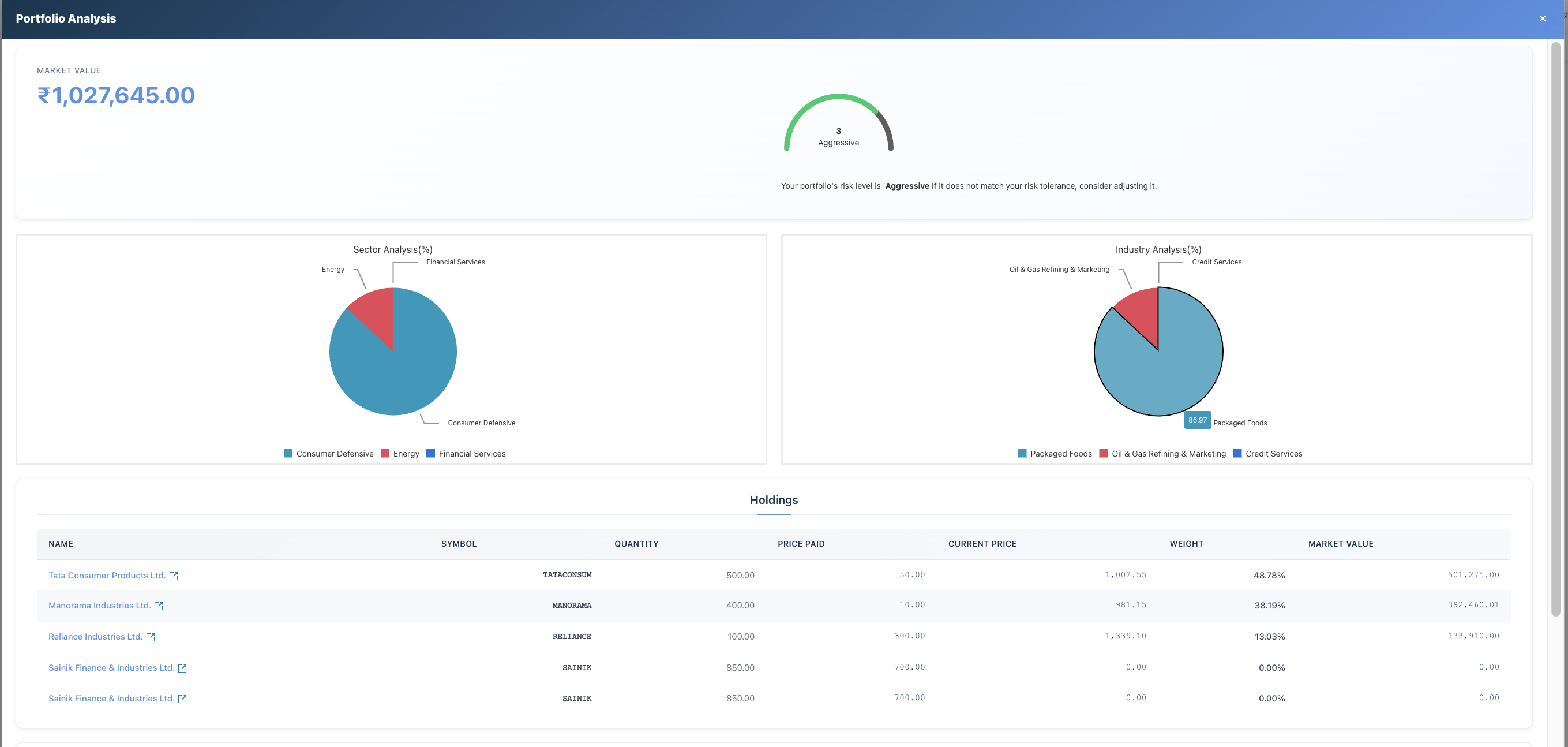Click the 13.03% weight value

(1269, 636)
